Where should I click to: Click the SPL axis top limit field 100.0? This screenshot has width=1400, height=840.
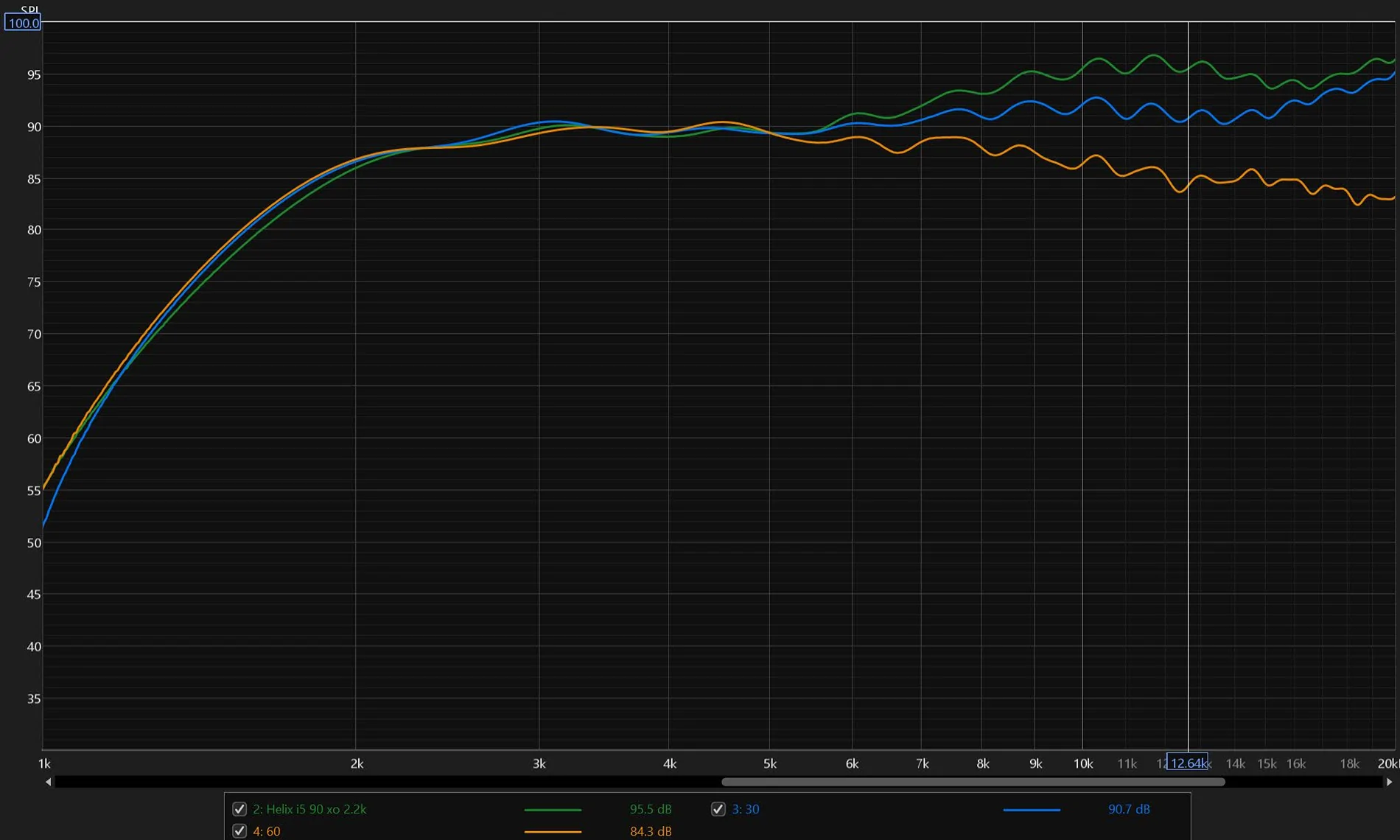(x=23, y=23)
